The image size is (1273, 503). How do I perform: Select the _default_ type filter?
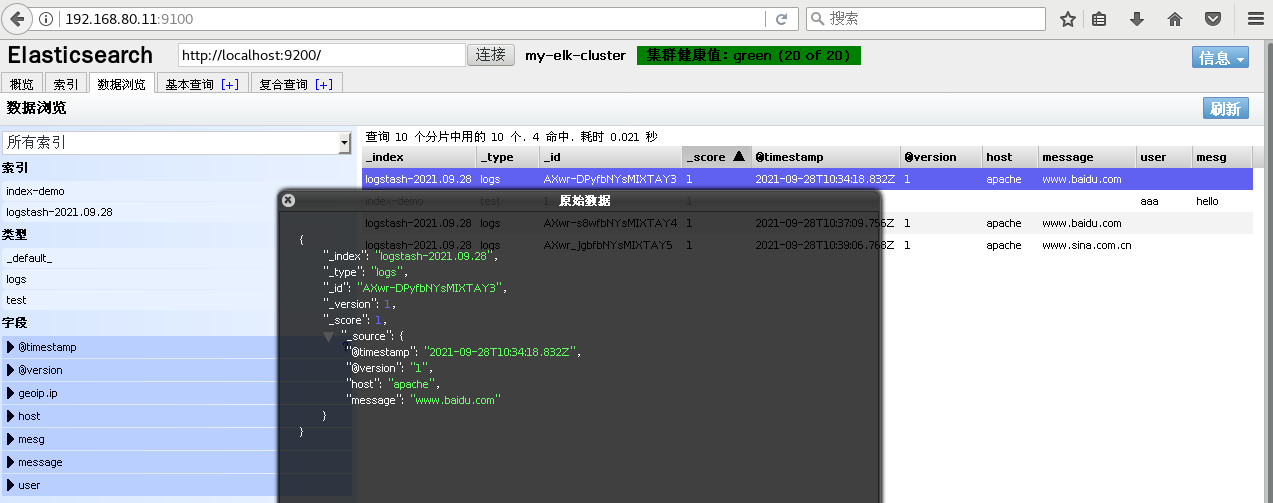coord(176,257)
